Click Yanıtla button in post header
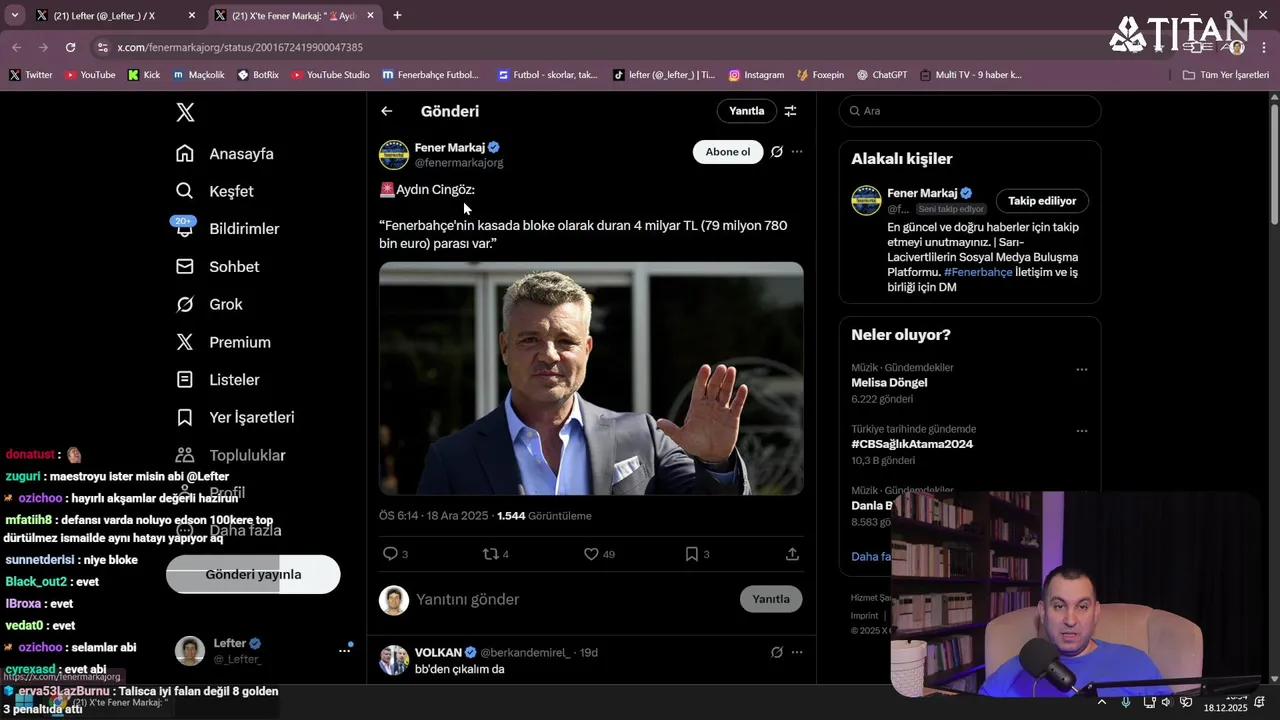Image resolution: width=1280 pixels, height=720 pixels. 746,111
